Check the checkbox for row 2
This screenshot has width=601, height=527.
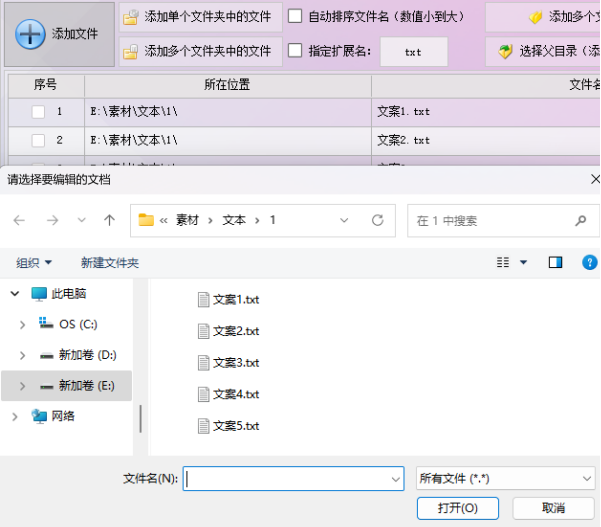[38, 141]
